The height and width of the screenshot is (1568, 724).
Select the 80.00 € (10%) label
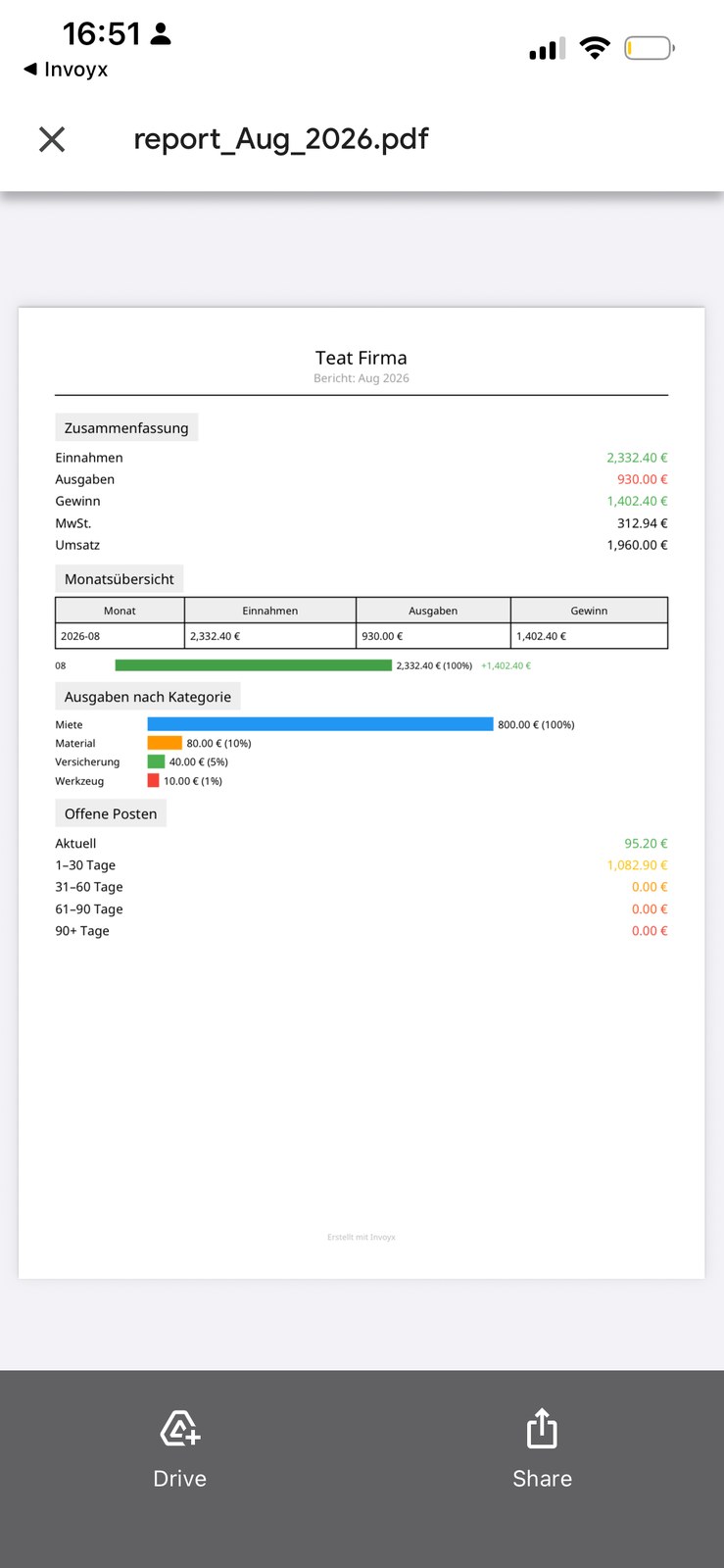(219, 744)
